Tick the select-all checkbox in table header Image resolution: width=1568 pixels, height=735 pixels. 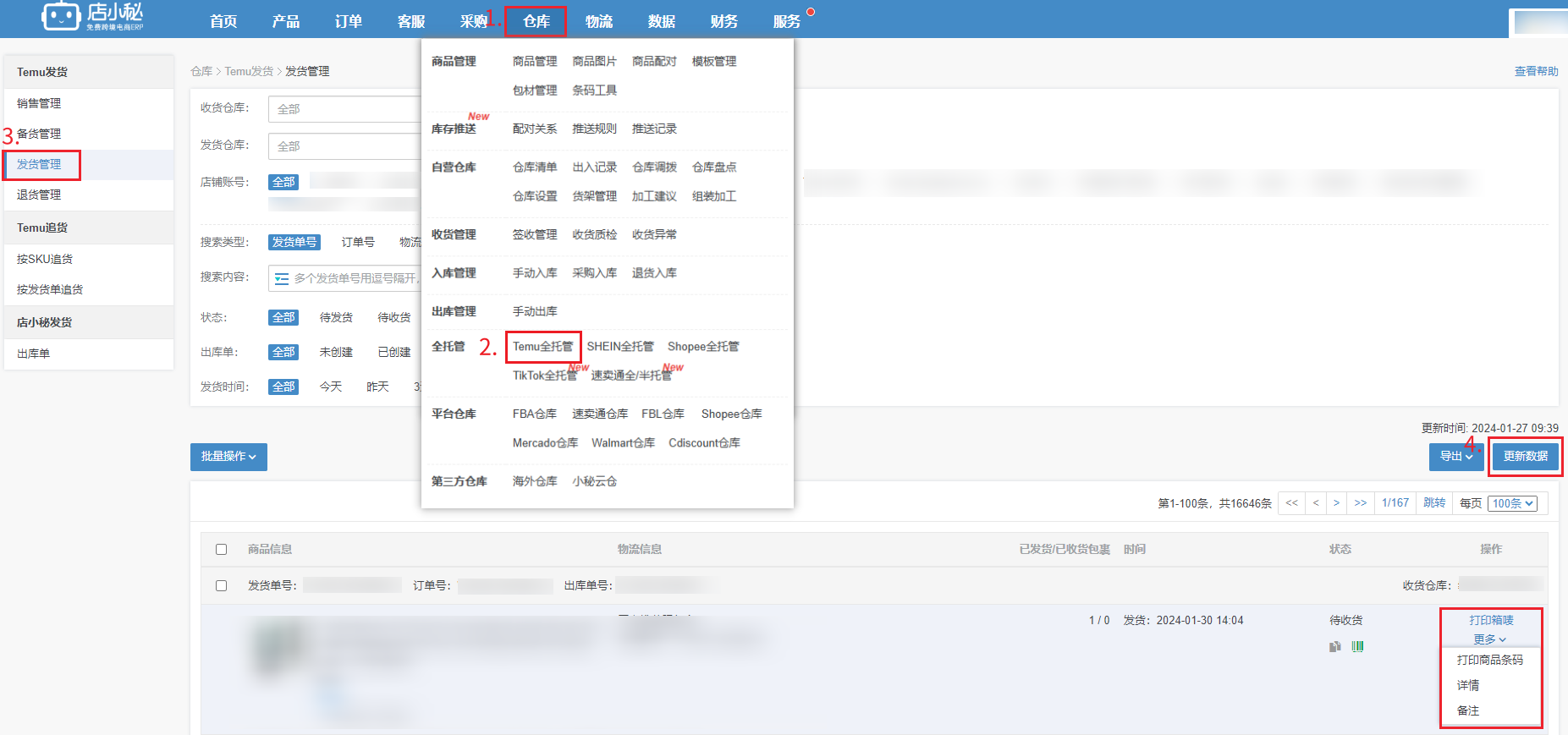(x=222, y=549)
